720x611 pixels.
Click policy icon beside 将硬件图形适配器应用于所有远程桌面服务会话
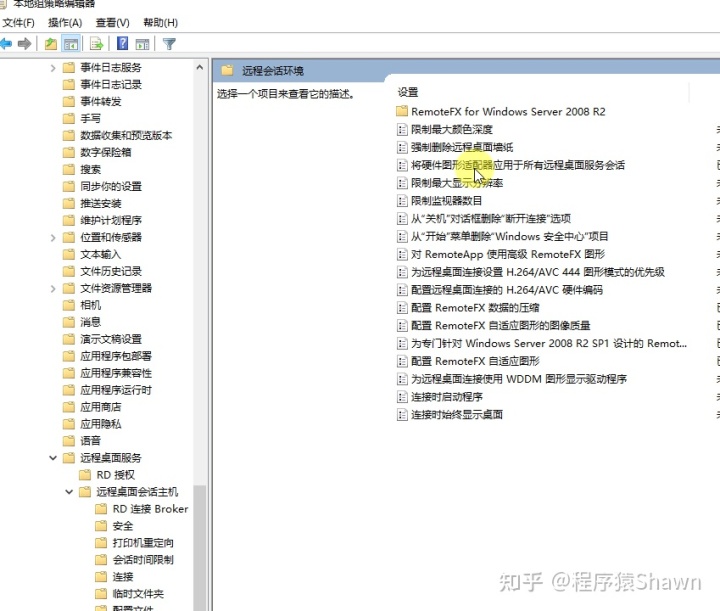click(402, 165)
